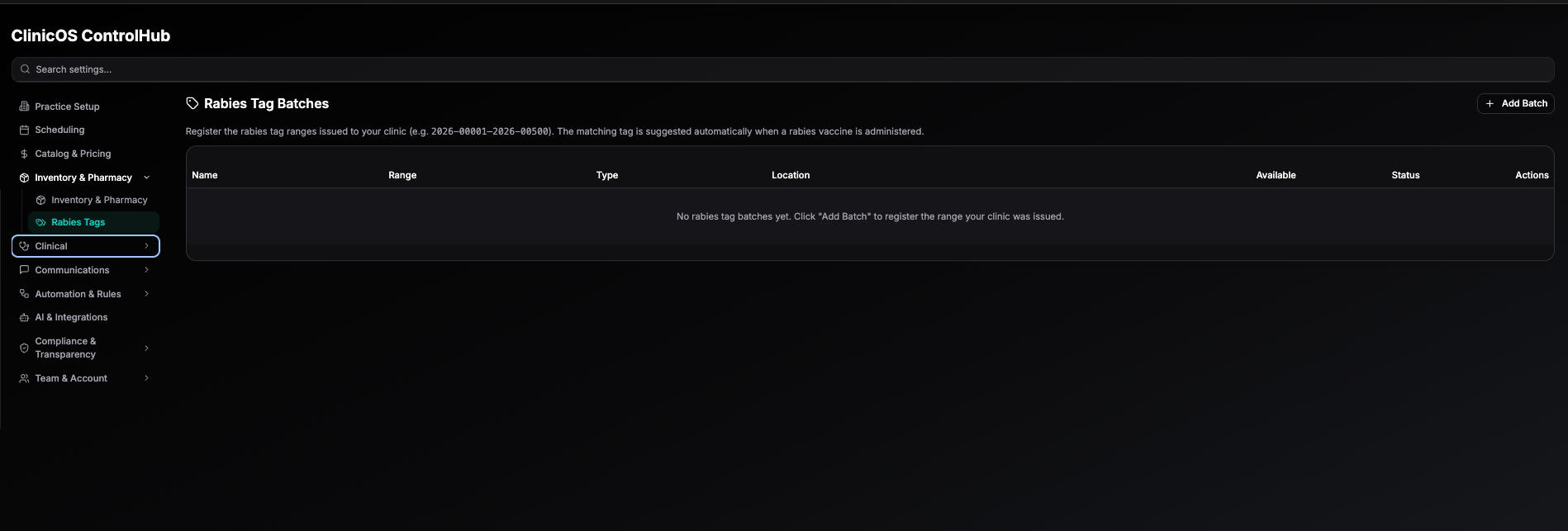Open the Inventory & Pharmacy sub-item
Image resolution: width=1568 pixels, height=531 pixels.
point(93,200)
